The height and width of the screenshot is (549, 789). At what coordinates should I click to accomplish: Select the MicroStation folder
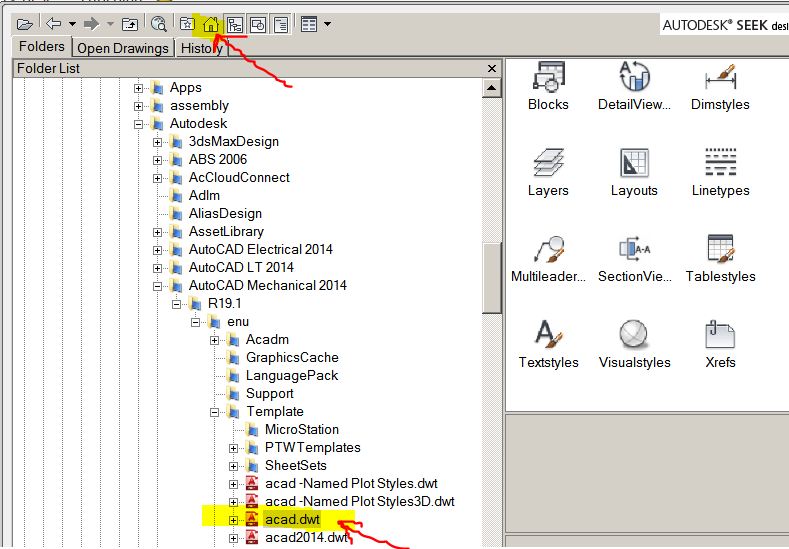[x=302, y=429]
